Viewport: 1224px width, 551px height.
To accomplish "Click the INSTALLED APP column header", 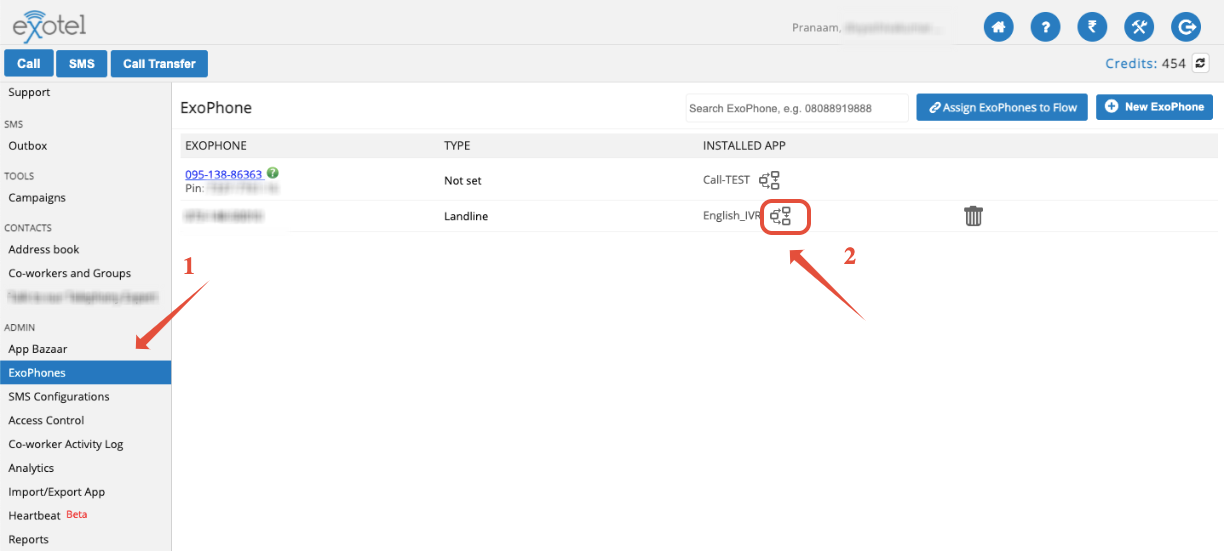I will (x=744, y=146).
